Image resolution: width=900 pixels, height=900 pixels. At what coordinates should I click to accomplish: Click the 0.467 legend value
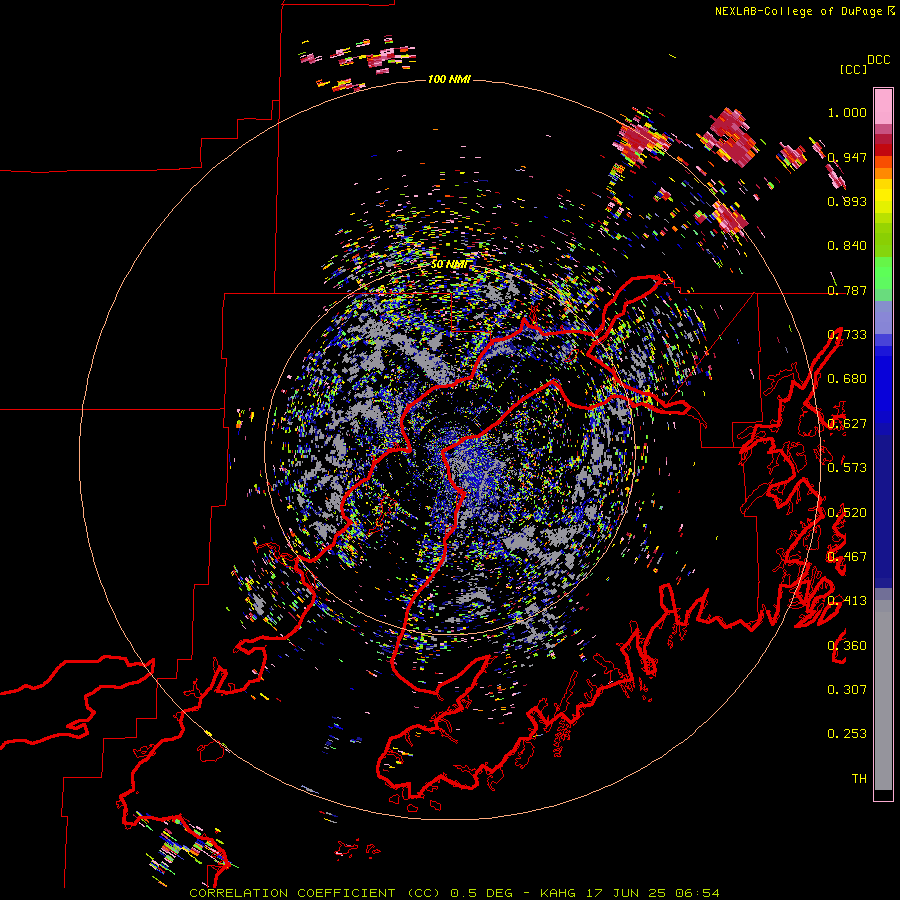click(x=847, y=557)
